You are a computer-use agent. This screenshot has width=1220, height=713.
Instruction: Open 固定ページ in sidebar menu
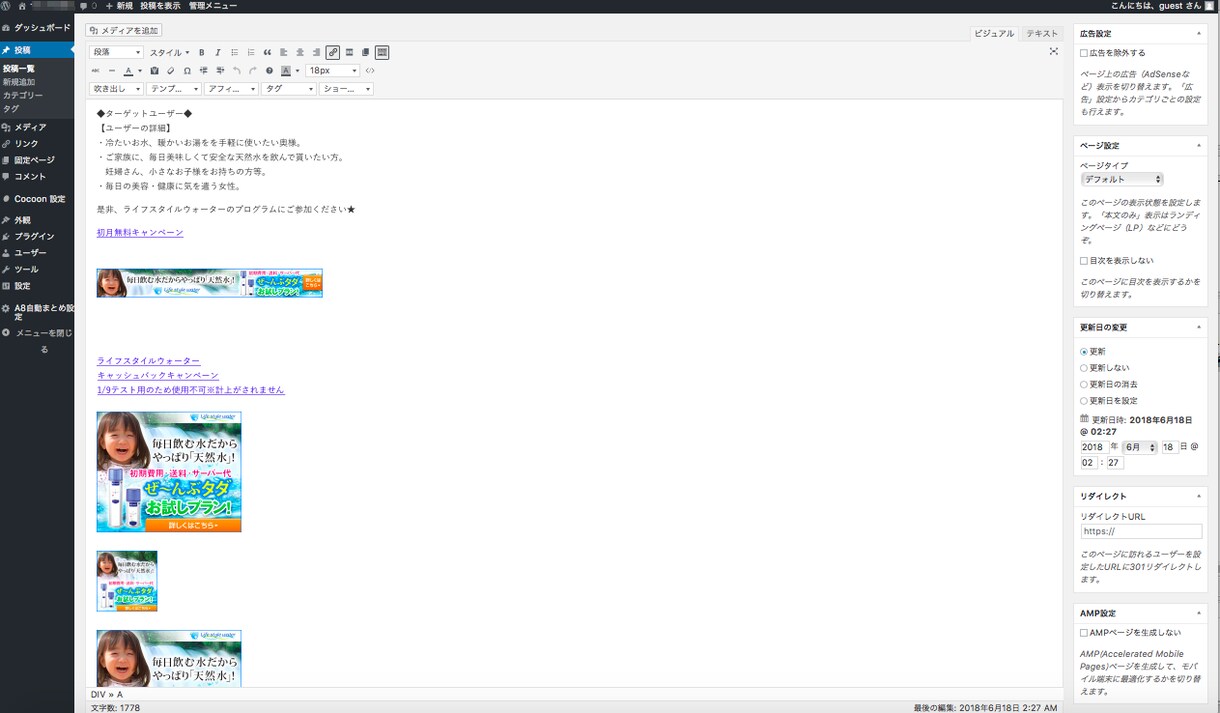click(x=36, y=160)
